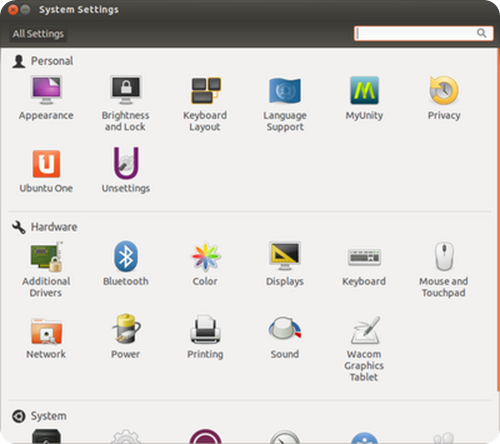Click the System section heading
The image size is (500, 444).
[49, 416]
